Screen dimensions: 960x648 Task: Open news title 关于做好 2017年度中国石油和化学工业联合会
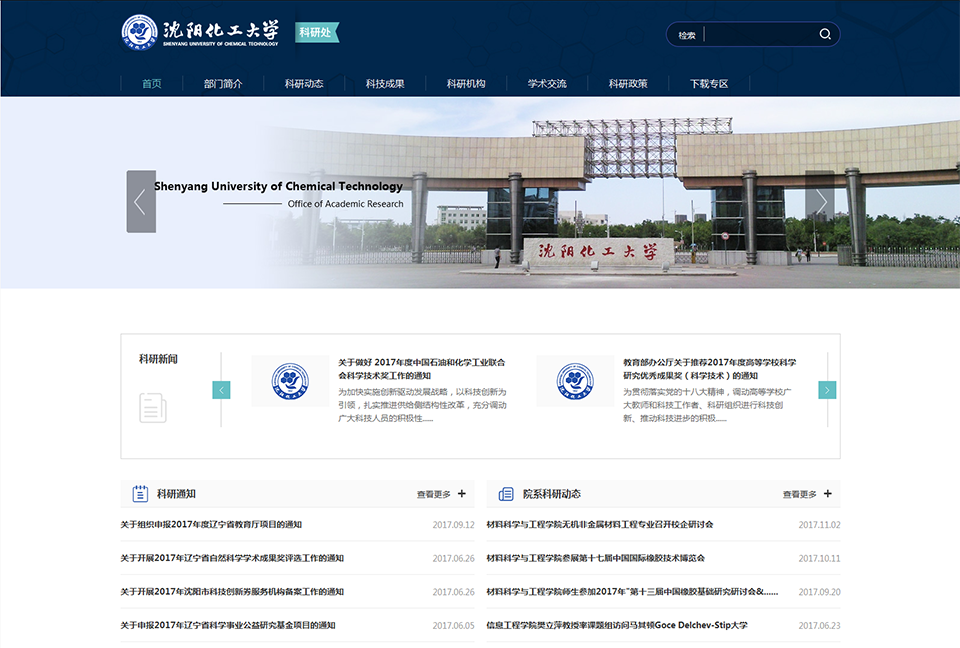click(422, 369)
